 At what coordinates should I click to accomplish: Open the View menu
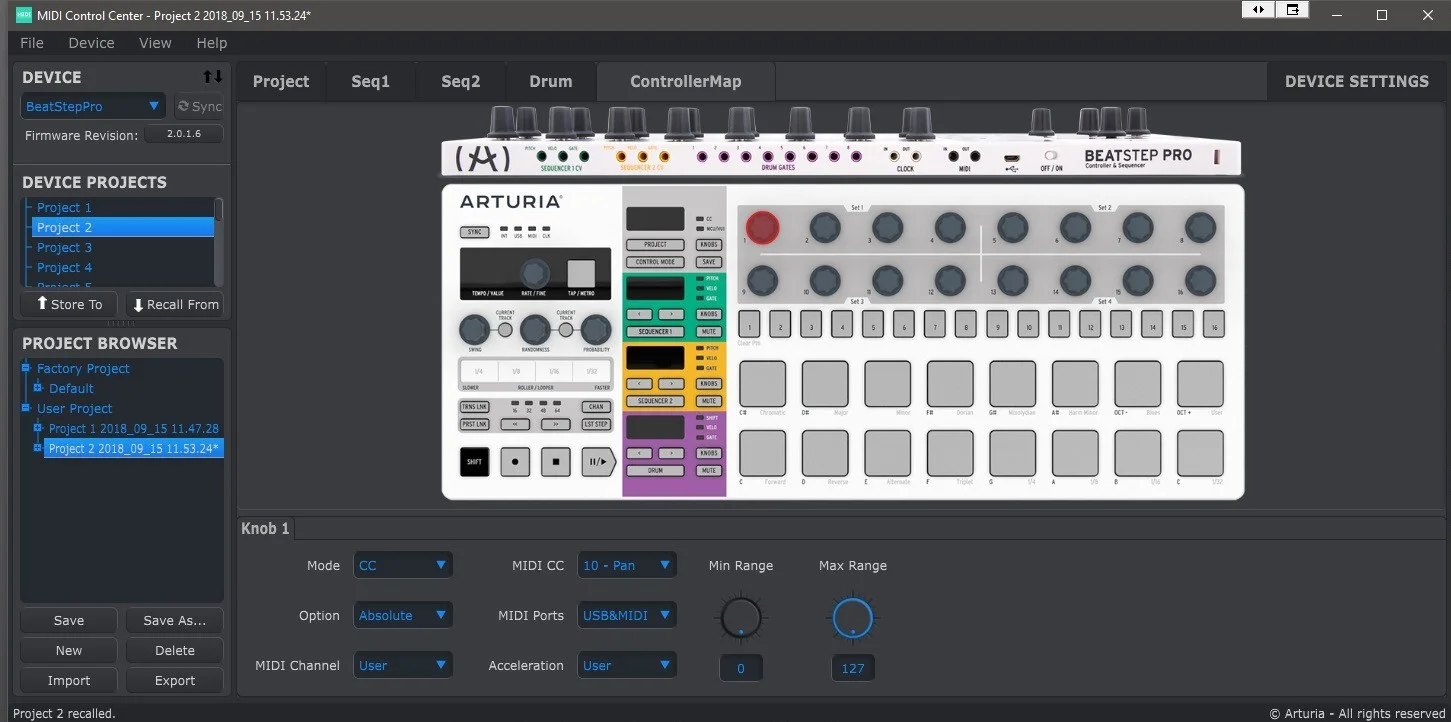coord(155,43)
